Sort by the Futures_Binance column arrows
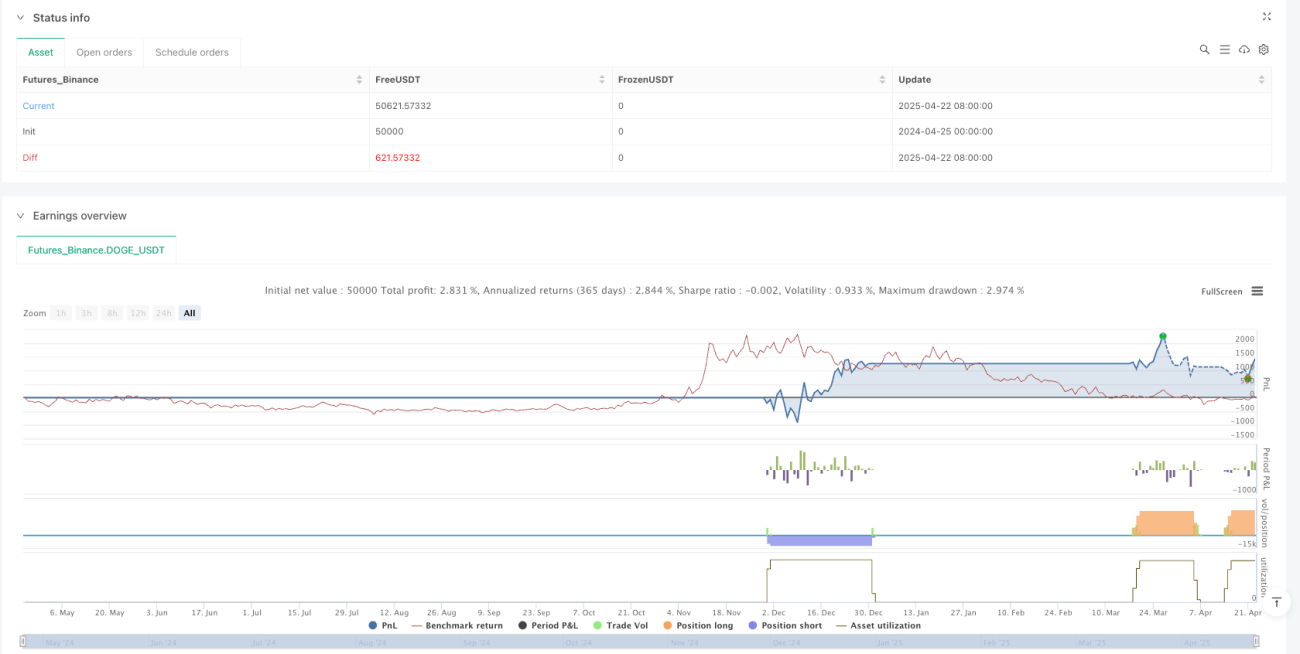The image size is (1300, 654). click(x=359, y=79)
